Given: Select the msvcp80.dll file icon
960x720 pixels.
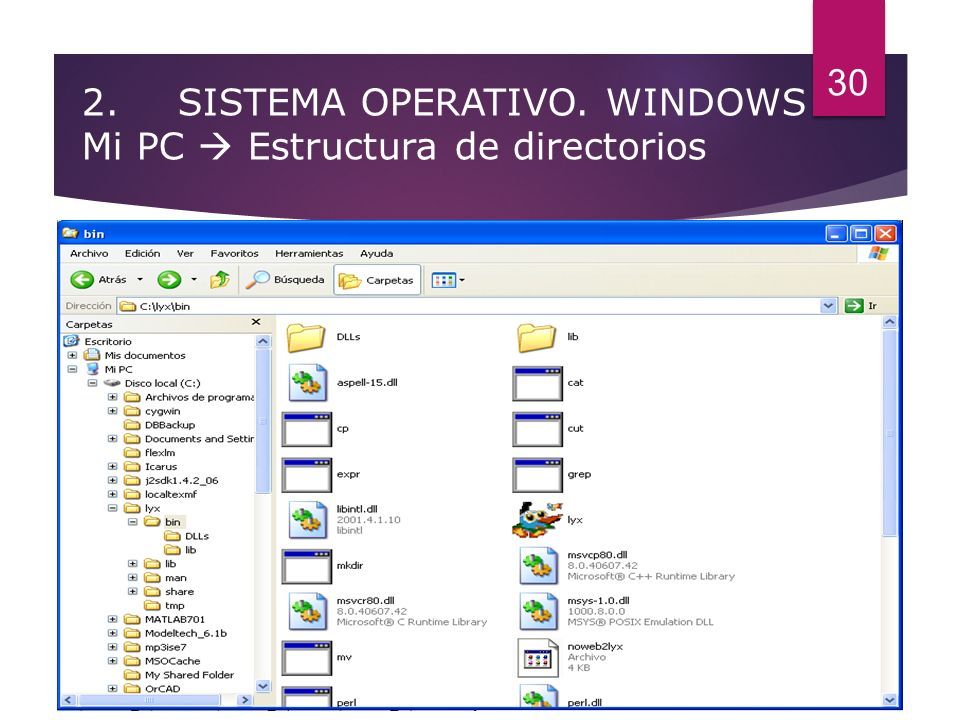Looking at the screenshot, I should point(538,566).
